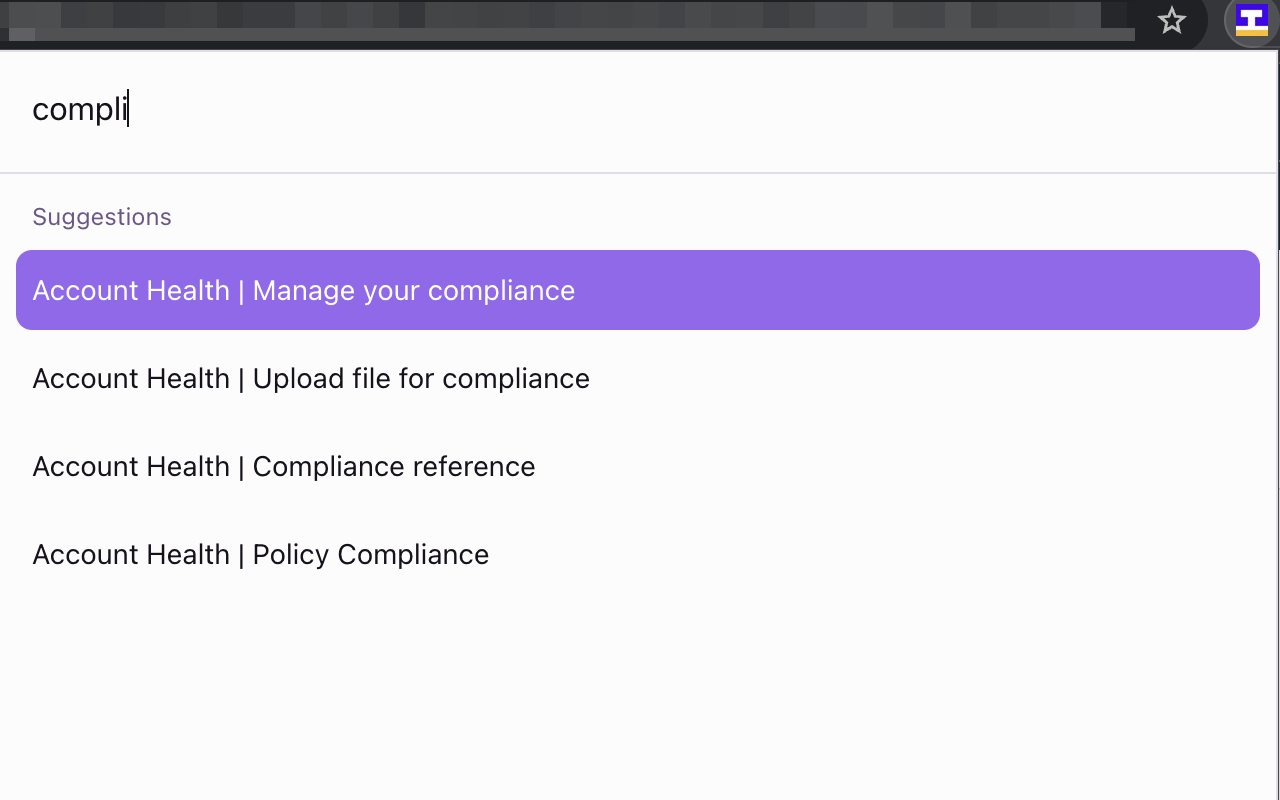Choose the Upload file for compliance suggestion
The image size is (1280, 800).
[311, 378]
